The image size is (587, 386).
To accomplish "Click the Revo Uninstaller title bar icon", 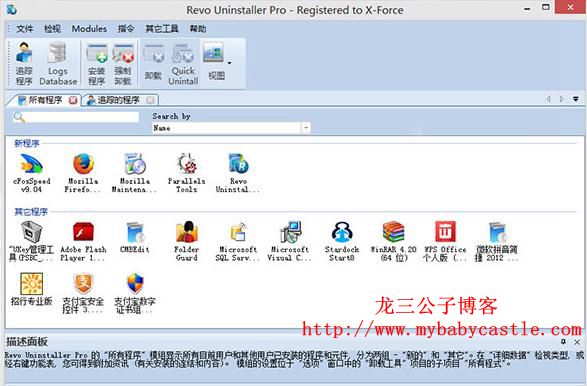I will pos(12,9).
